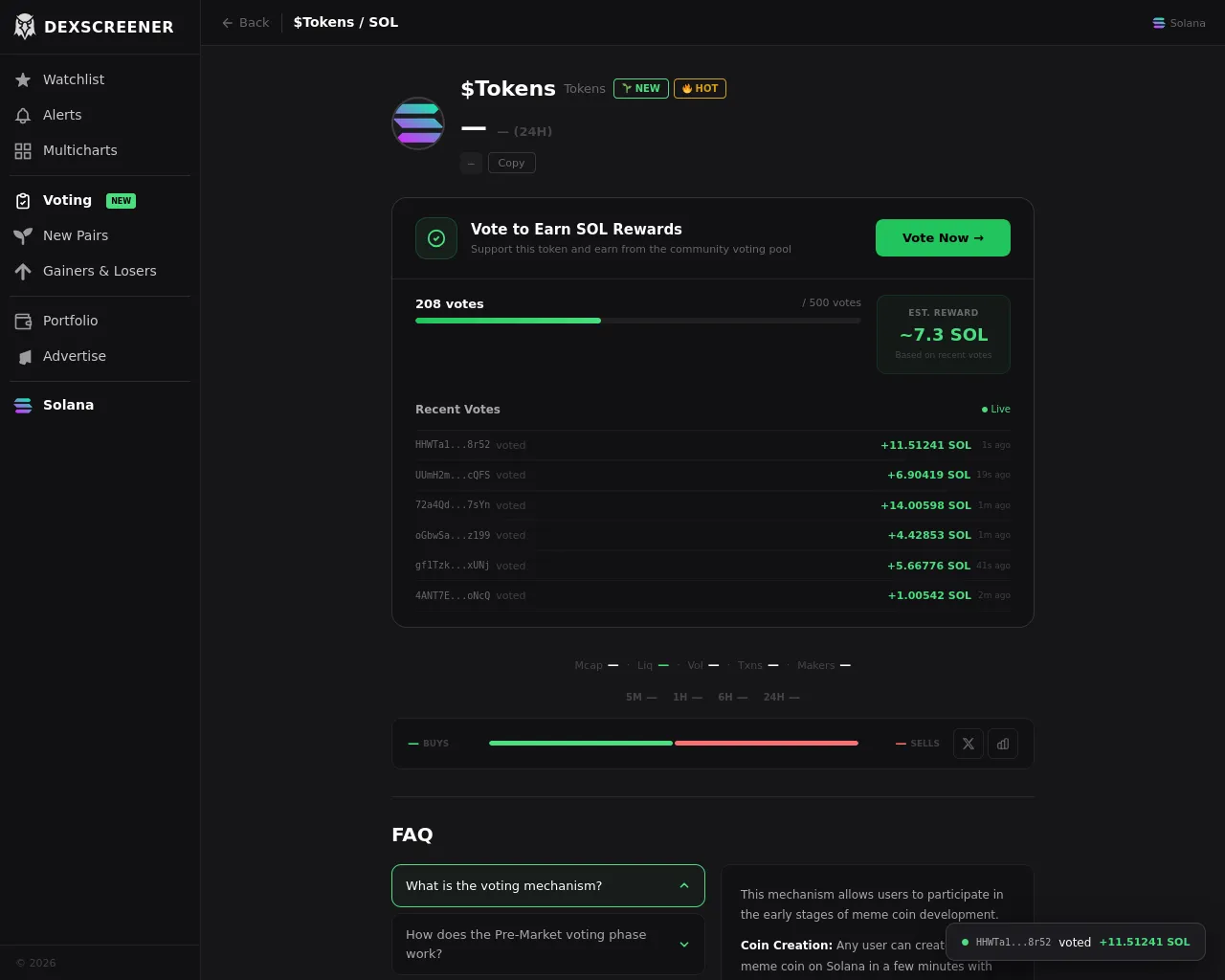Image resolution: width=1225 pixels, height=980 pixels.
Task: Select Alerts menu item
Action: click(x=100, y=115)
